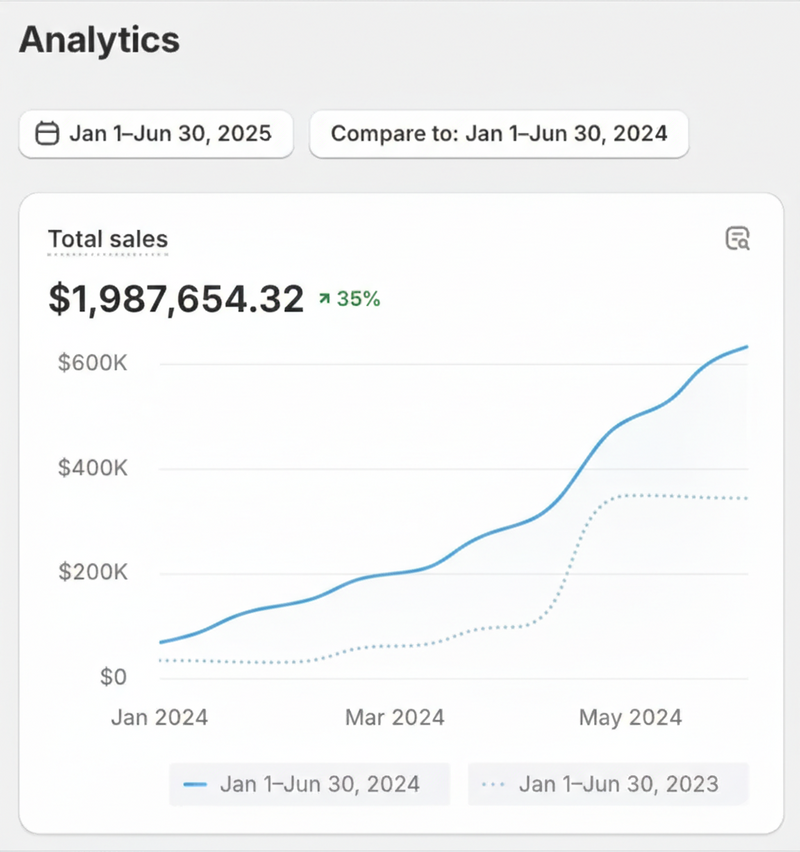Select the Jan 2024 axis marker

click(x=160, y=717)
